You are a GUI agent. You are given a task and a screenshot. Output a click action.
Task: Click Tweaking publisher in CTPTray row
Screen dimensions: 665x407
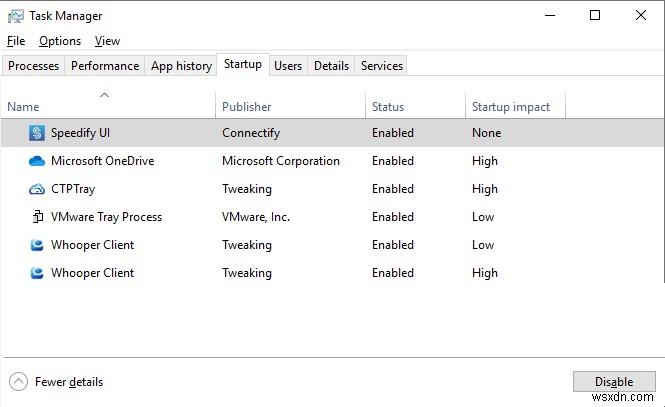[247, 189]
